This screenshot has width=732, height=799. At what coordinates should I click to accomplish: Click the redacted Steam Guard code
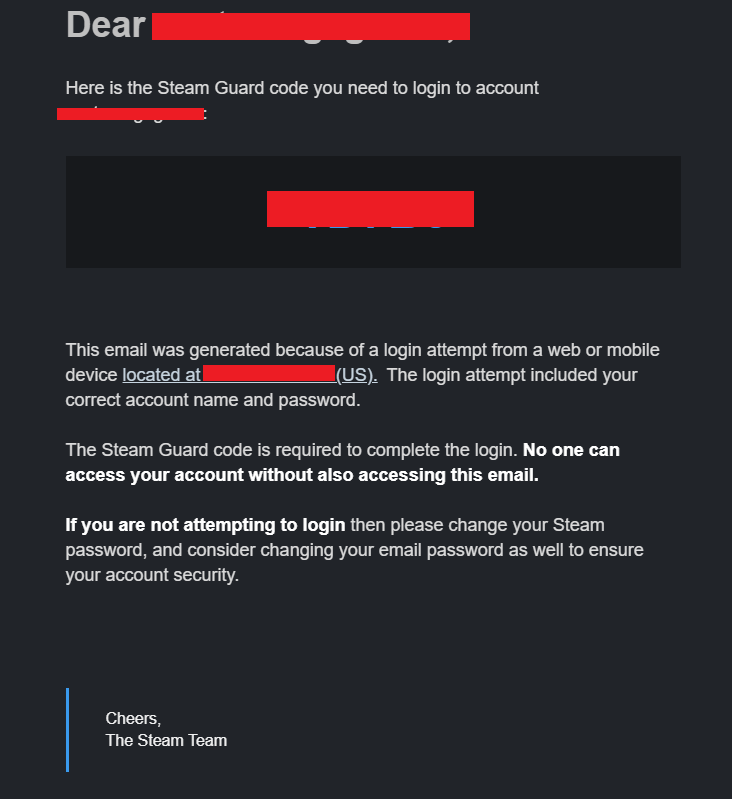(370, 209)
